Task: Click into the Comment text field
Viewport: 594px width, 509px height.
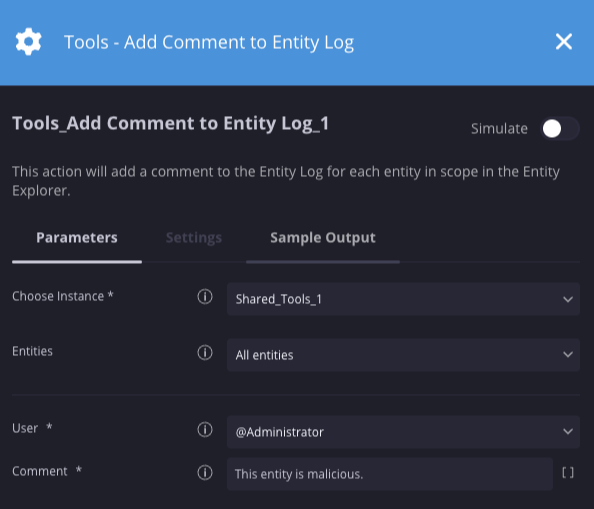Action: (390, 474)
